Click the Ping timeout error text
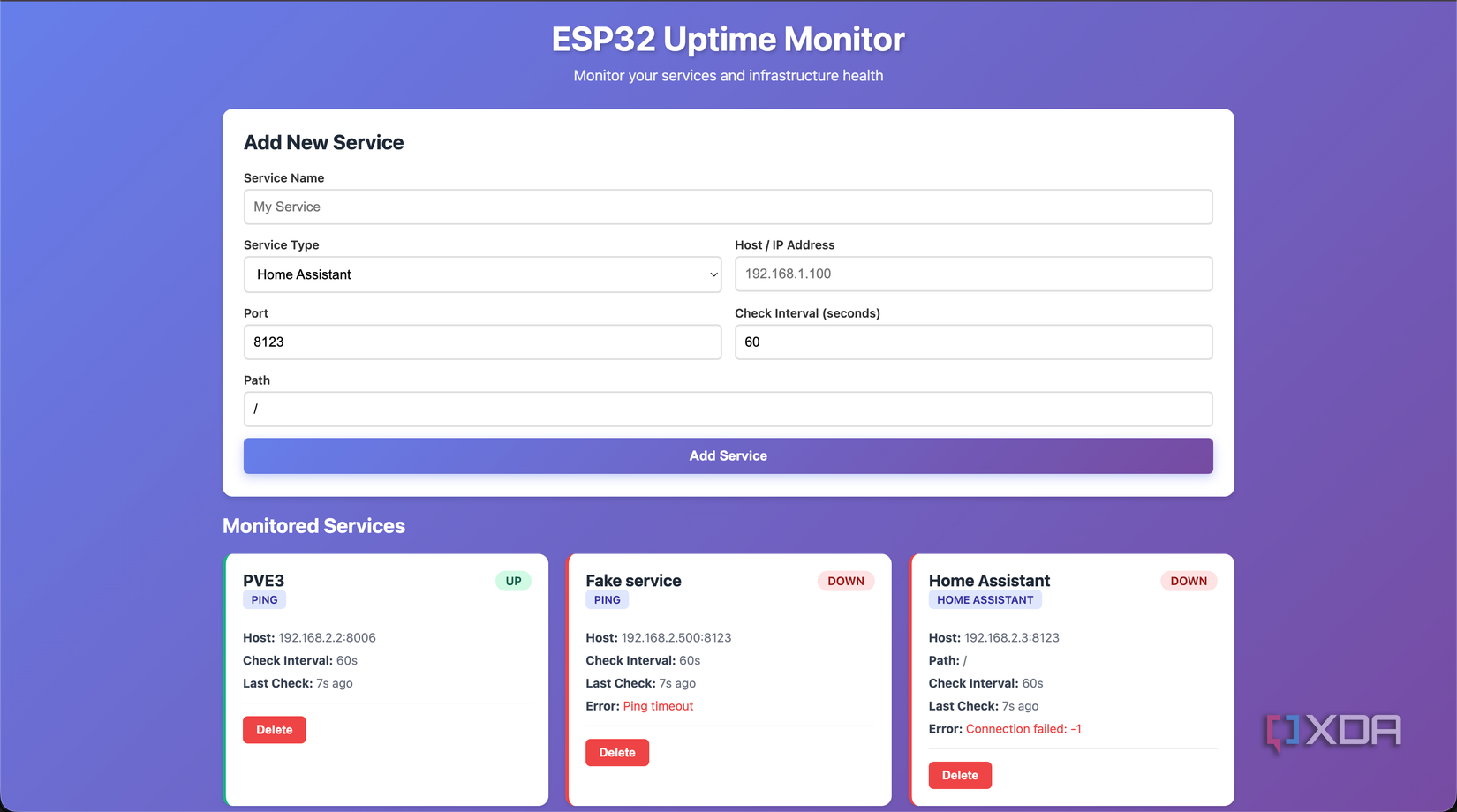 [x=658, y=705]
